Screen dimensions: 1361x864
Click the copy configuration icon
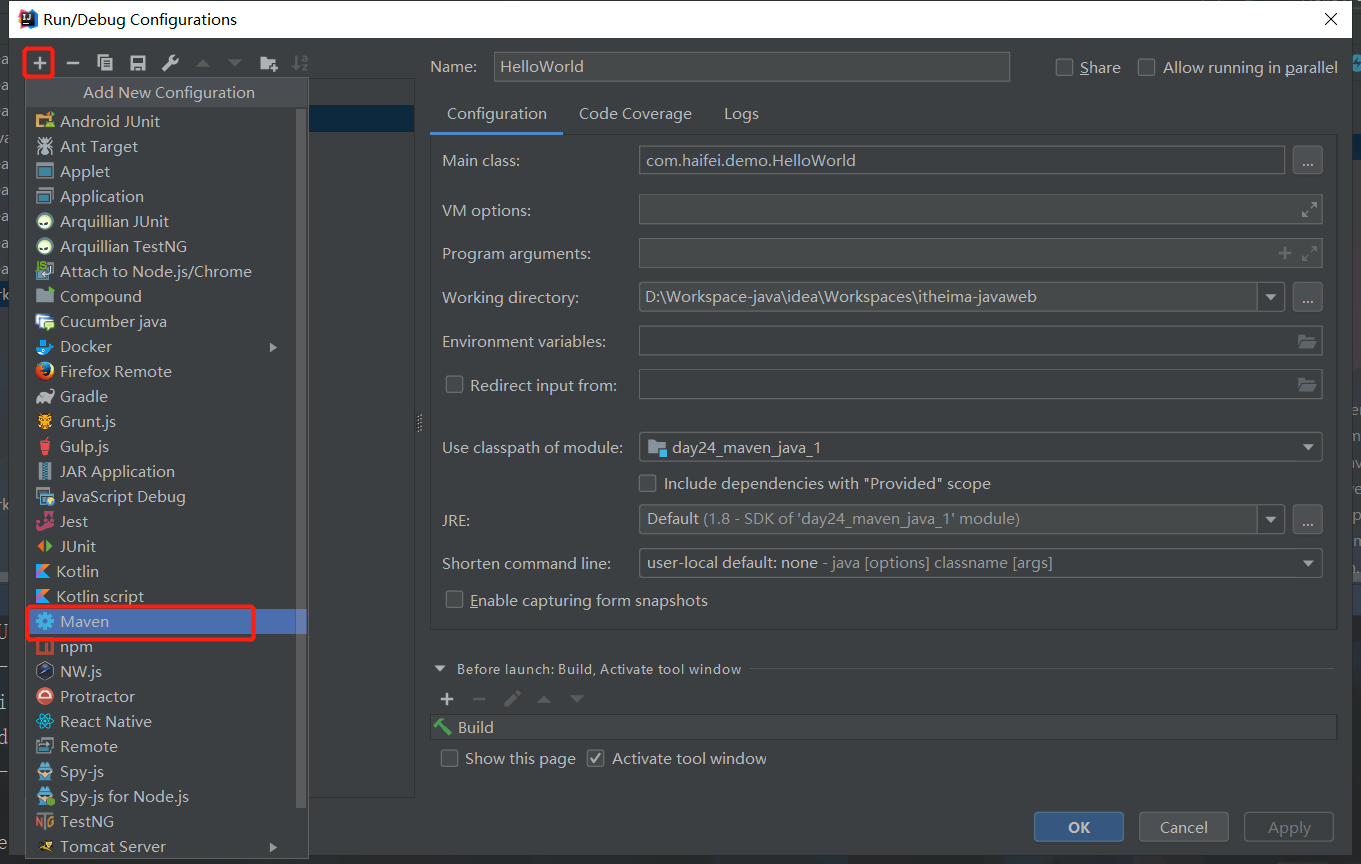tap(105, 63)
